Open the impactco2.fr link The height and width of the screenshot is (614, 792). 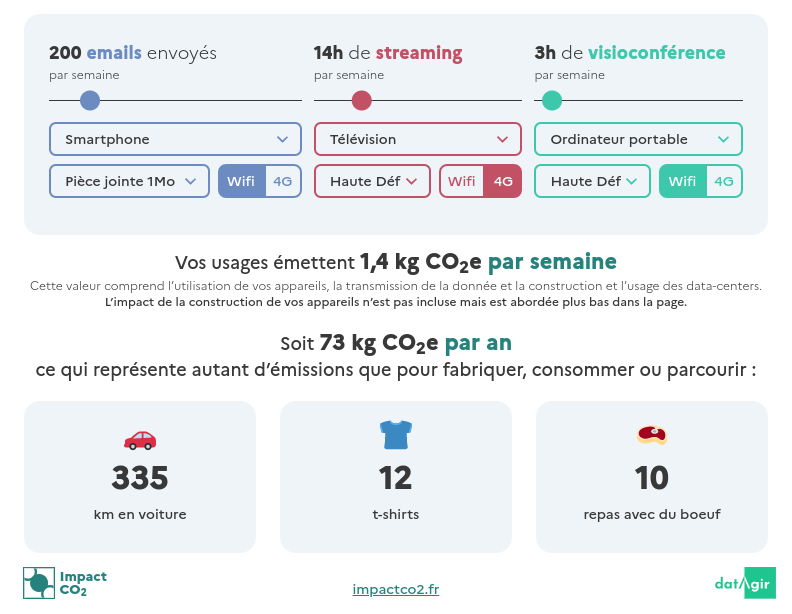pos(396,589)
